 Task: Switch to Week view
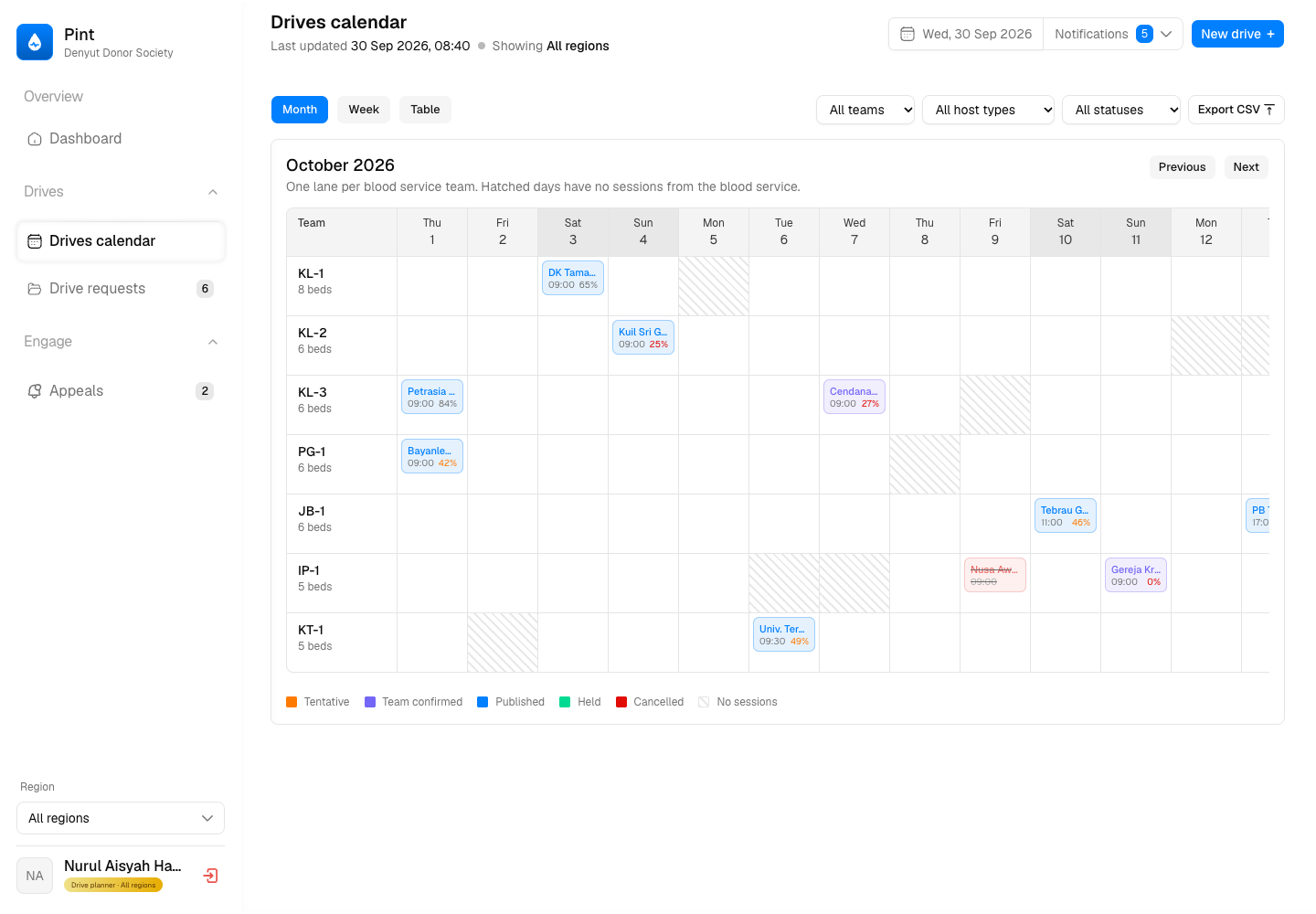click(x=364, y=110)
